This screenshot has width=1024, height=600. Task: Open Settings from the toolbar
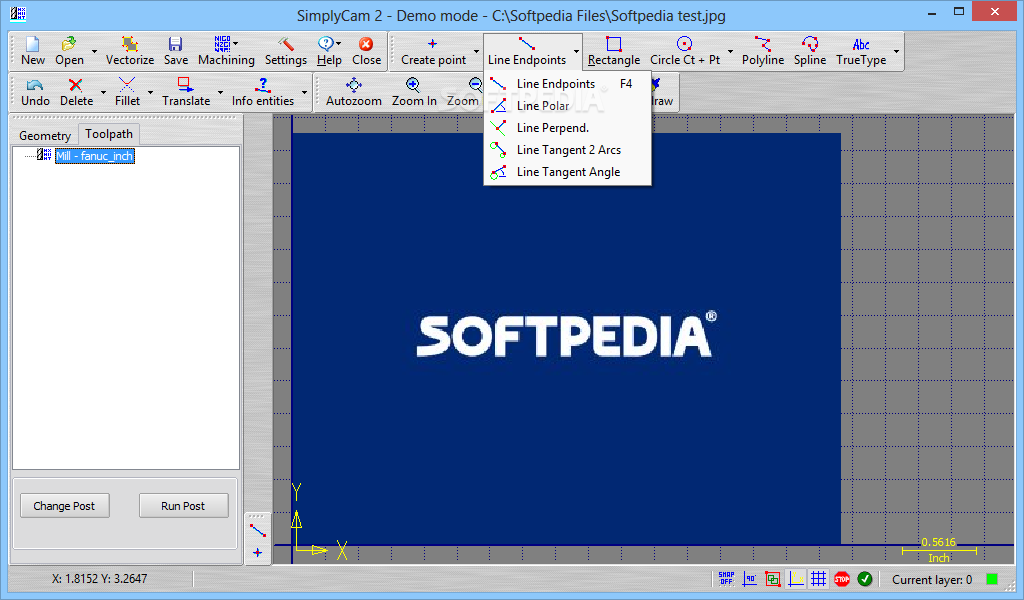285,52
